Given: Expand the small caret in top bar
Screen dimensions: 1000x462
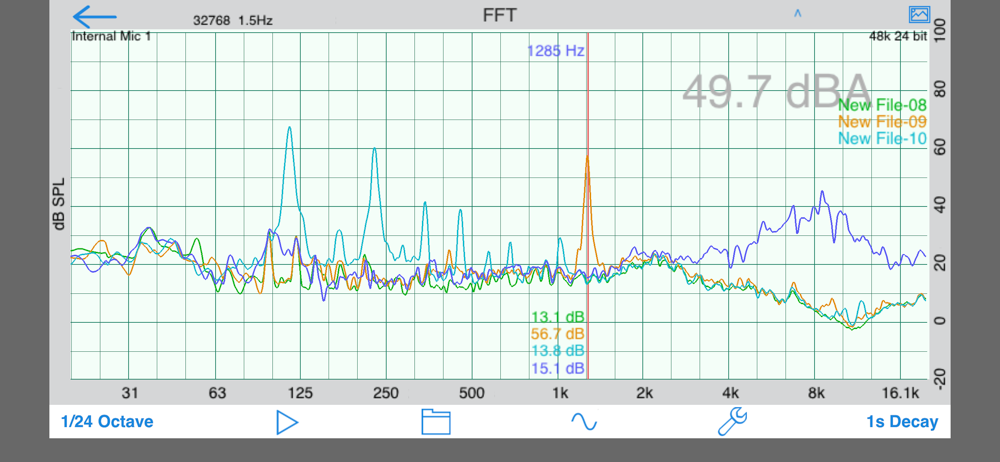Looking at the screenshot, I should (797, 13).
